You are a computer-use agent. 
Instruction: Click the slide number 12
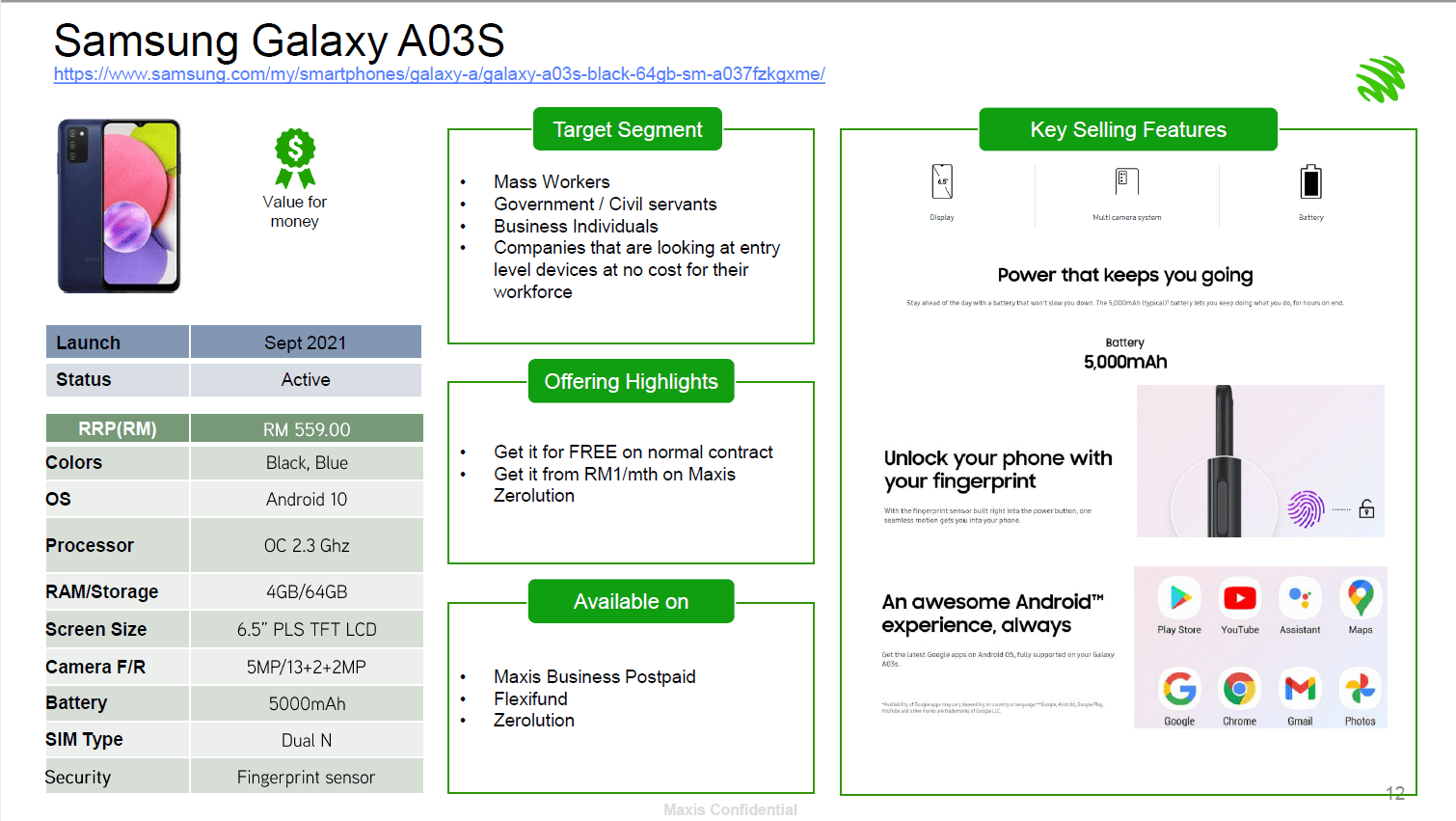1395,793
